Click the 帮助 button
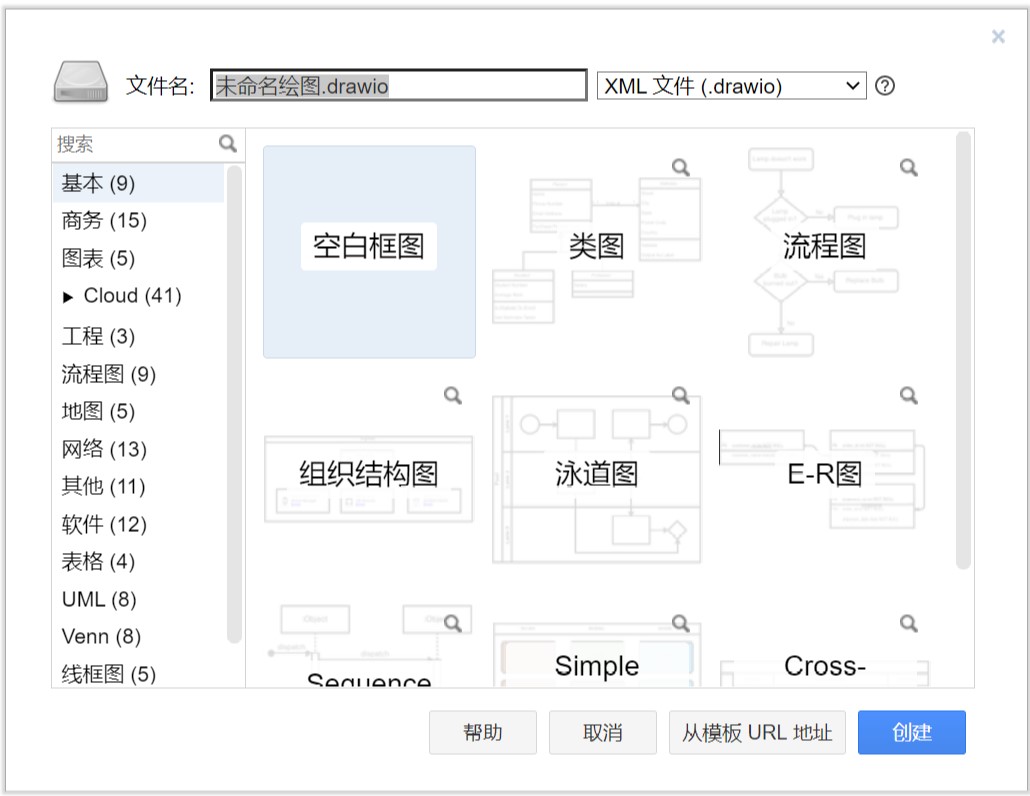The width and height of the screenshot is (1030, 796). 483,732
